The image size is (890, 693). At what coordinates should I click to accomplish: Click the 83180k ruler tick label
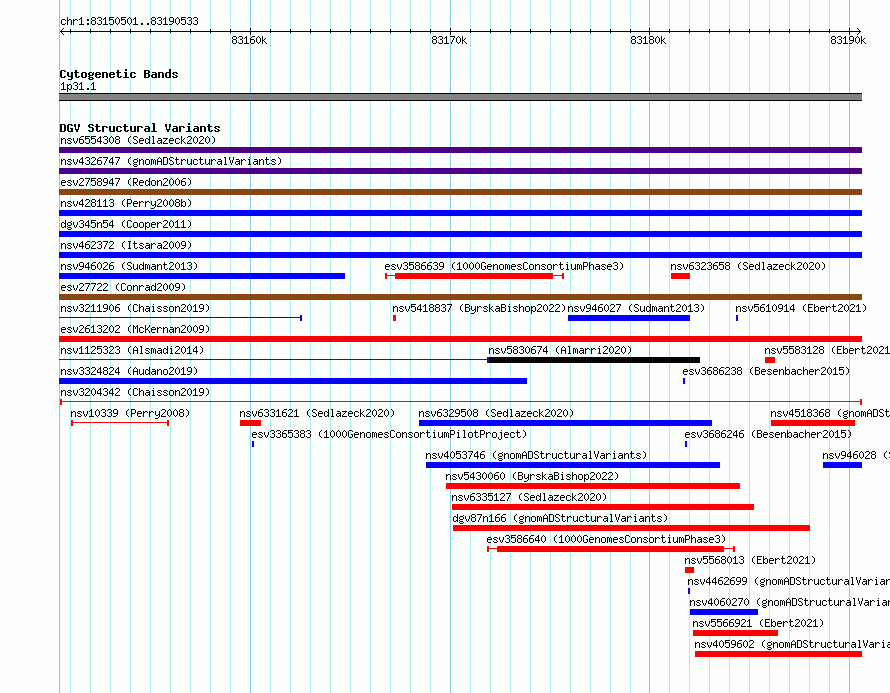coord(648,40)
